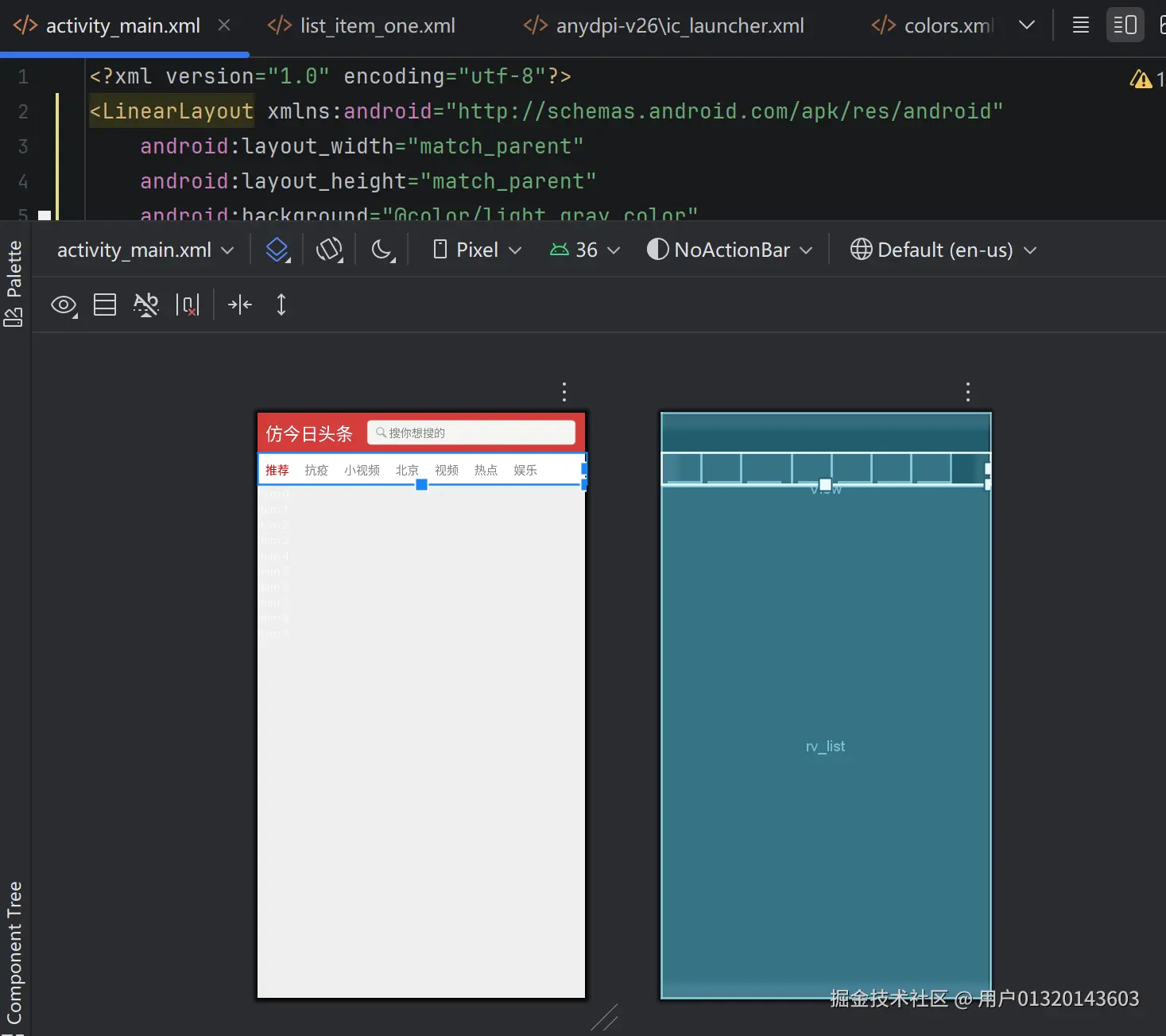The height and width of the screenshot is (1036, 1166).
Task: Expand the NoActionBar theme dropdown
Action: [730, 250]
